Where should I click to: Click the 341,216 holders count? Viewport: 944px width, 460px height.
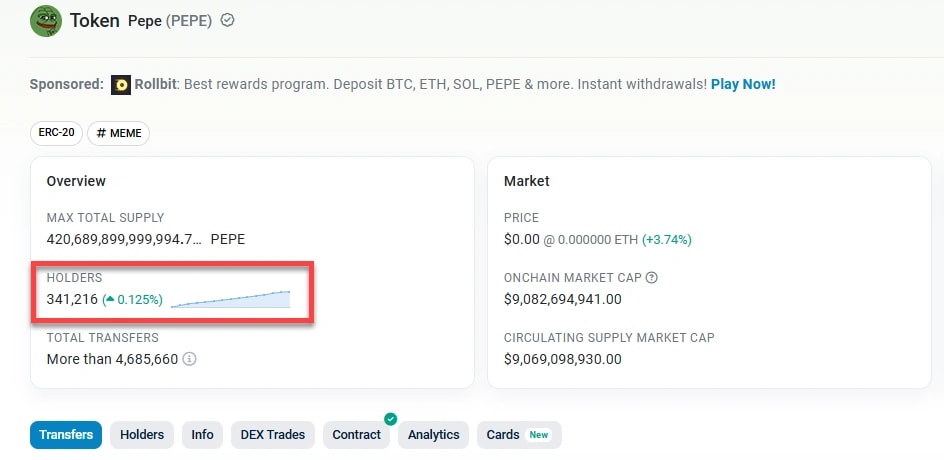(x=72, y=299)
